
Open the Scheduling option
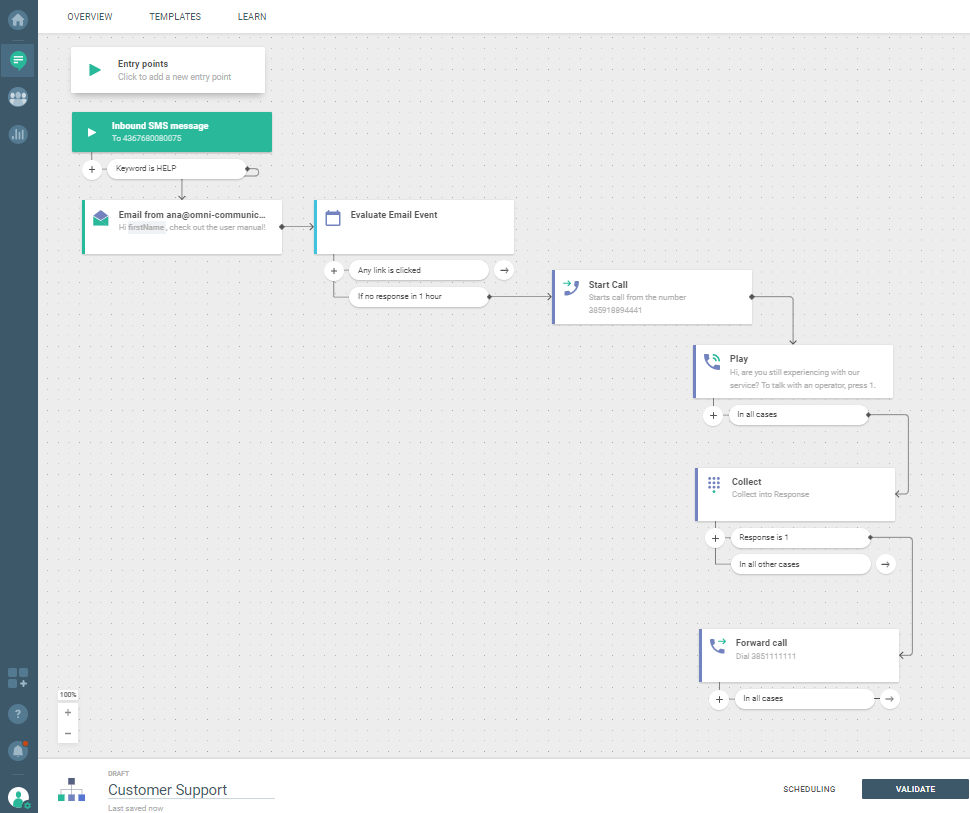point(809,789)
